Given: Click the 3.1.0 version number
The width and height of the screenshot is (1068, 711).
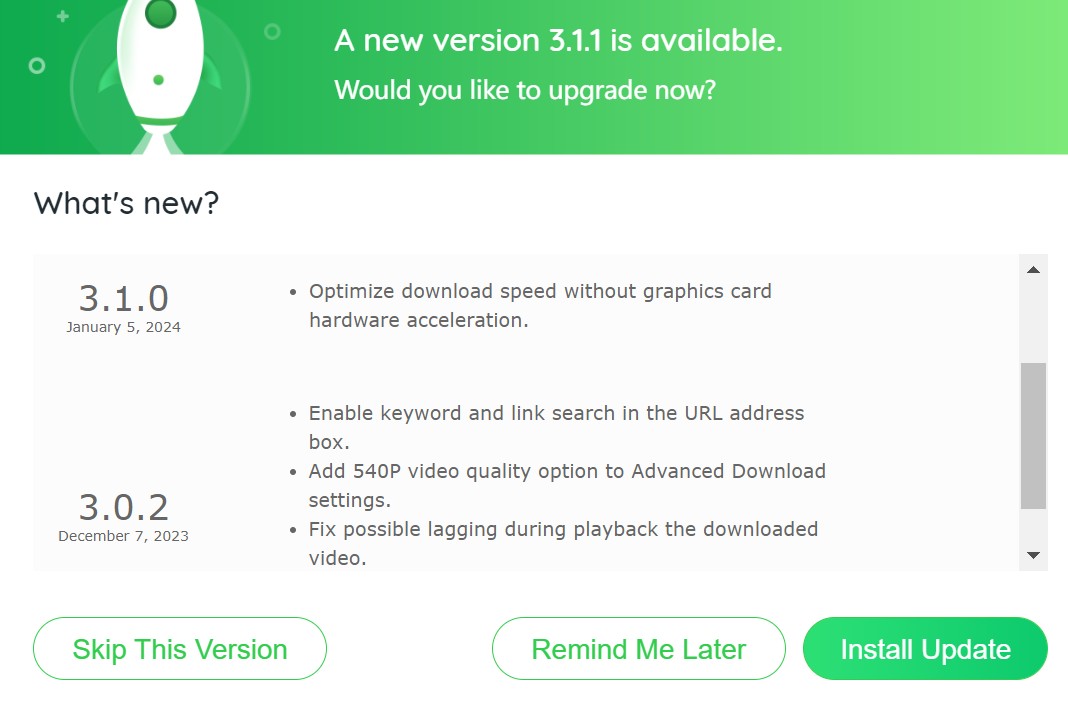Looking at the screenshot, I should (x=123, y=298).
